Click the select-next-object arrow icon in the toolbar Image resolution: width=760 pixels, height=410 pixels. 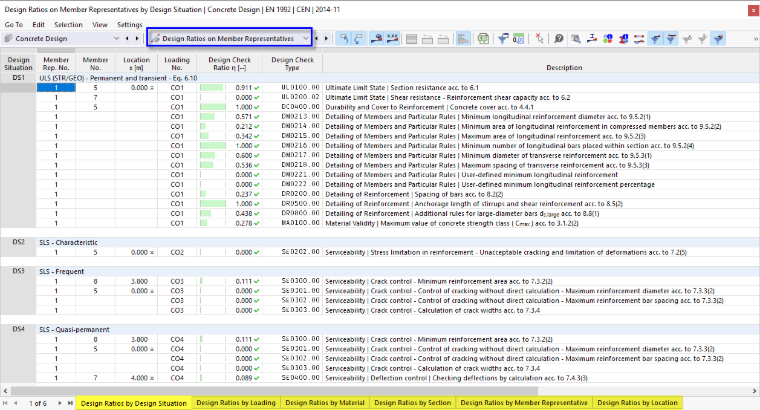coord(359,39)
